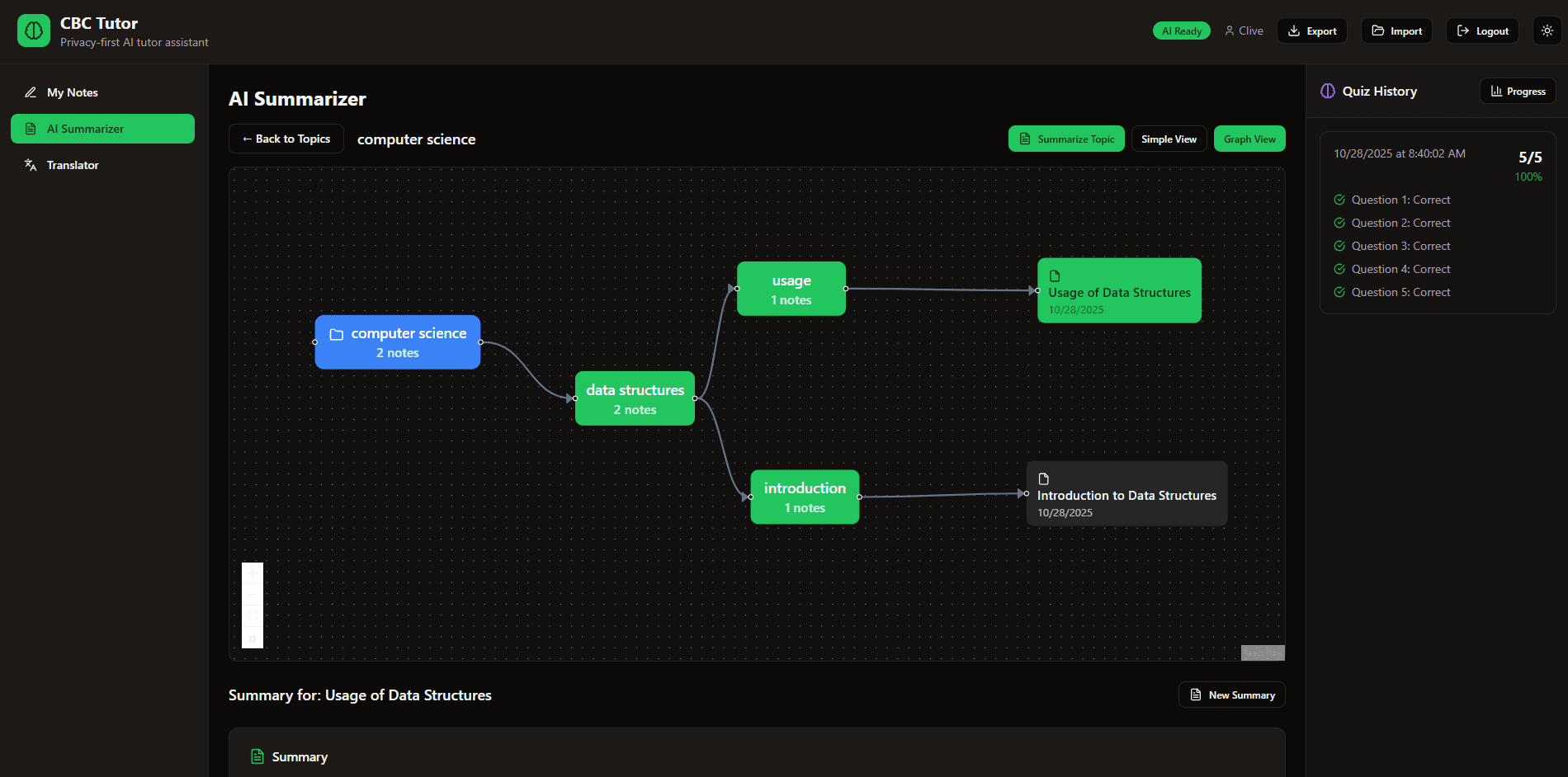Go to My Notes
Screen dimensions: 1568x777
[x=73, y=92]
